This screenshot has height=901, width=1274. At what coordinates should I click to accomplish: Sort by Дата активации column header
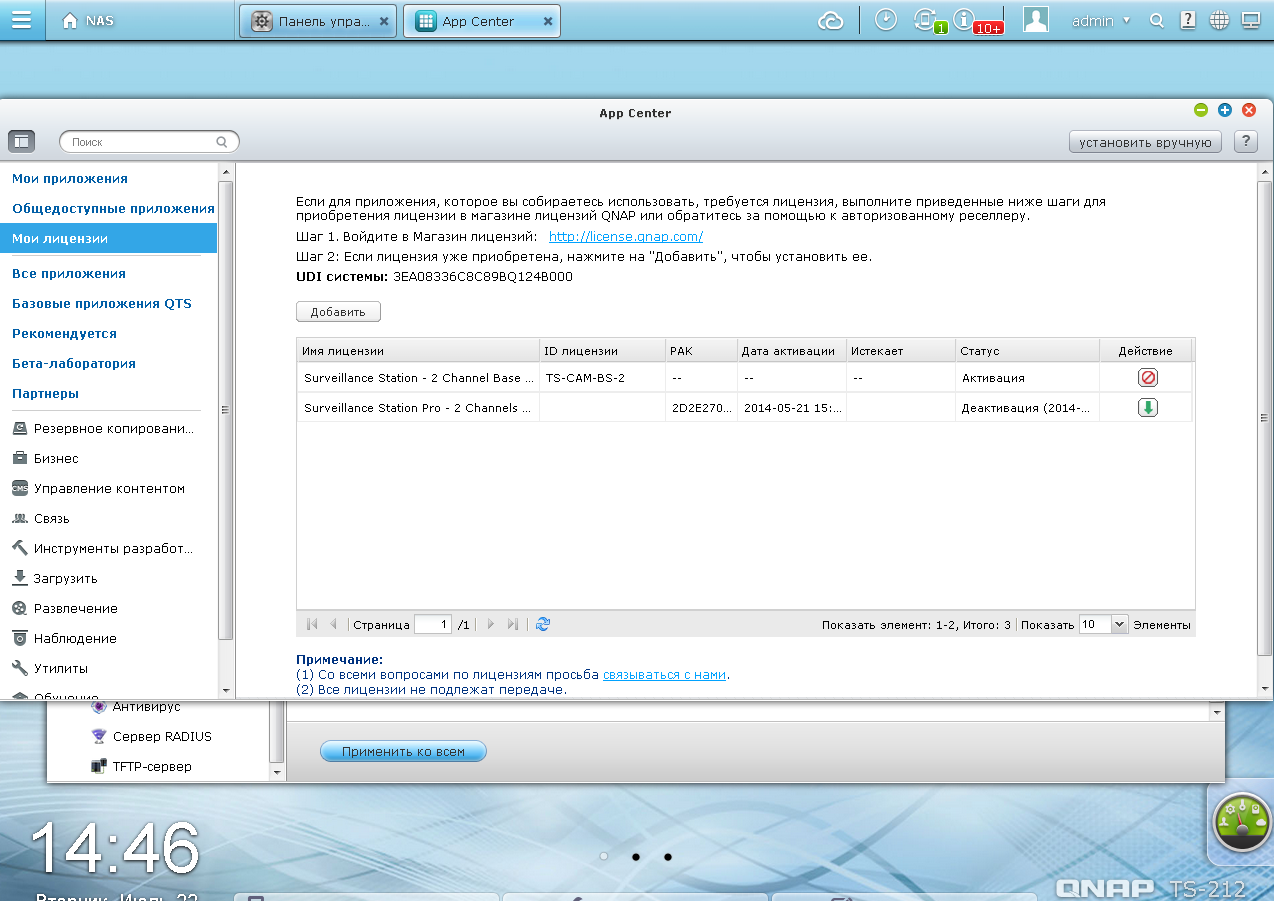point(790,351)
